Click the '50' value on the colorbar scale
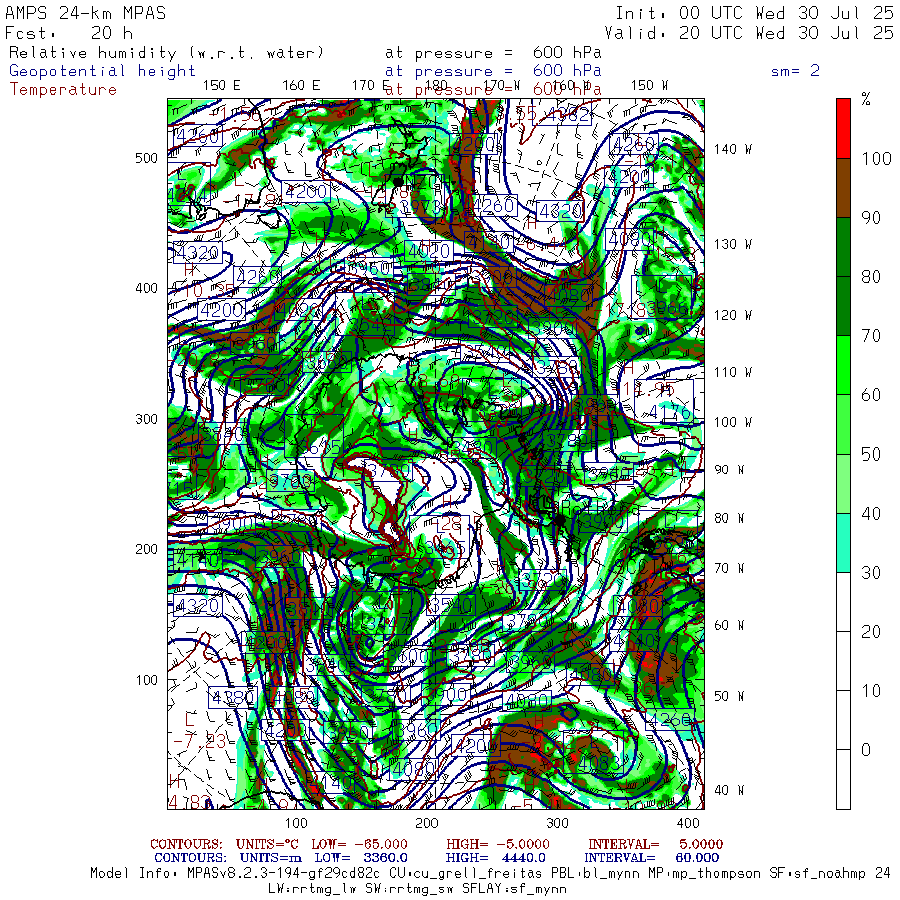 (x=871, y=455)
